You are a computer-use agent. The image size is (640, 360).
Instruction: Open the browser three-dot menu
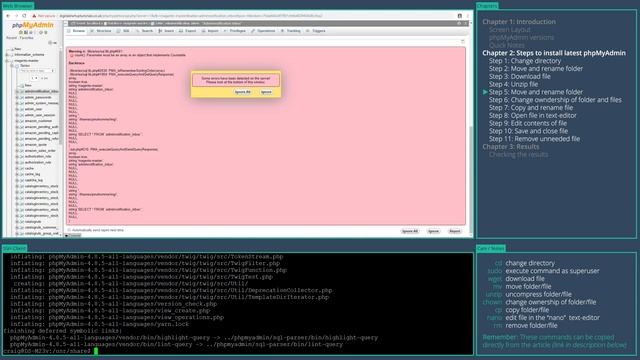(468, 16)
